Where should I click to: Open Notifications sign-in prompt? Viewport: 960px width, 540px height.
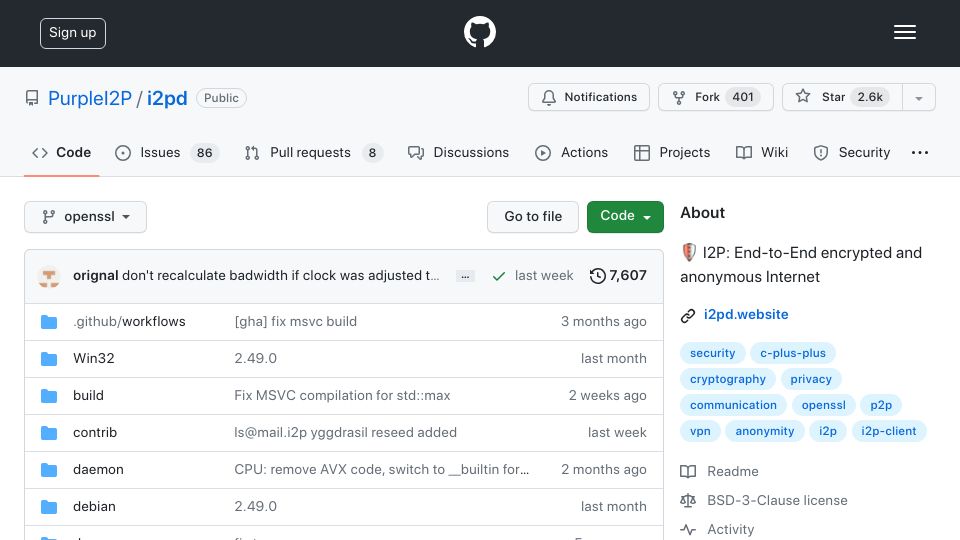(x=588, y=97)
